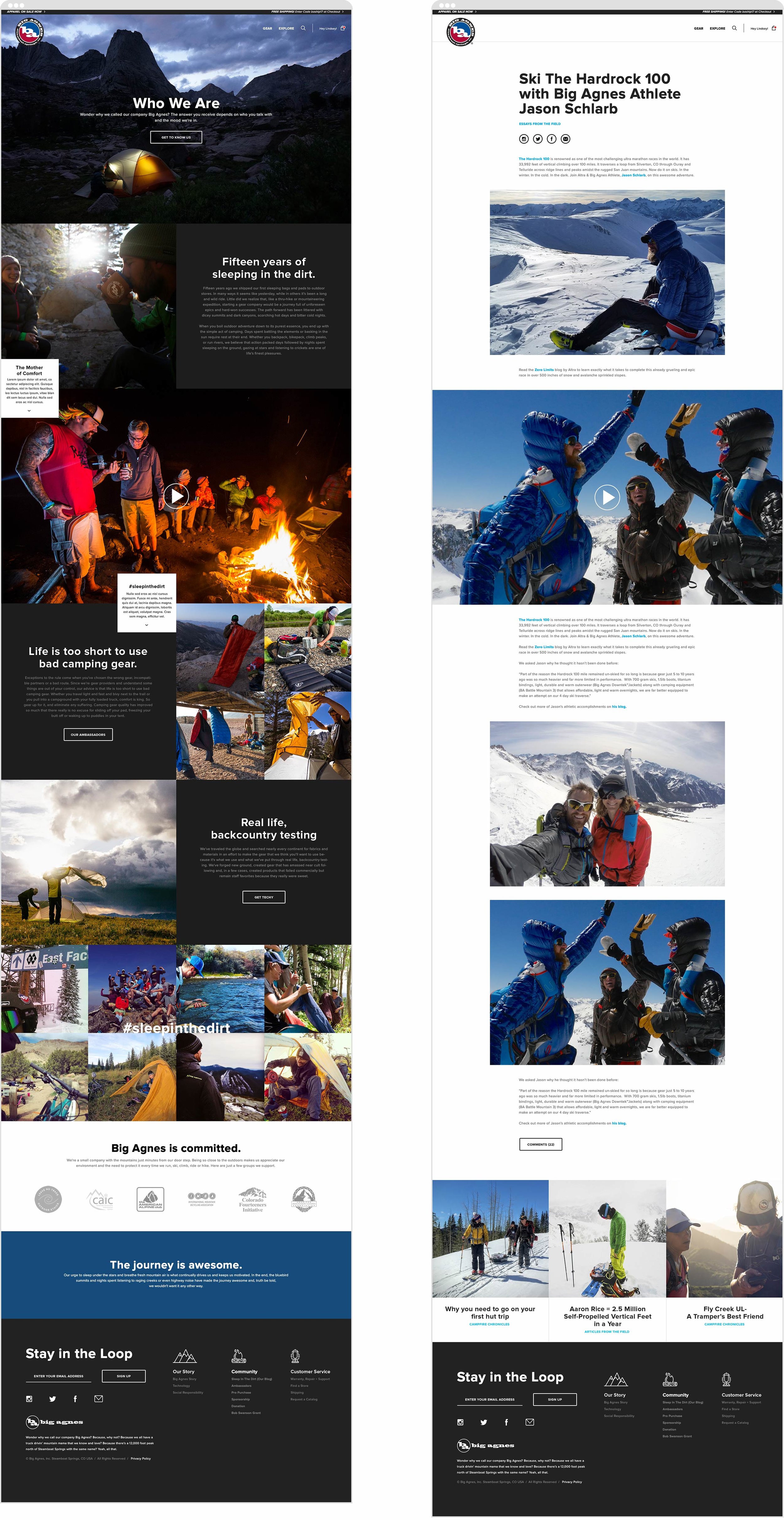Click Hey Lindsey account link, right page
The width and height of the screenshot is (784, 1520).
pos(759,28)
